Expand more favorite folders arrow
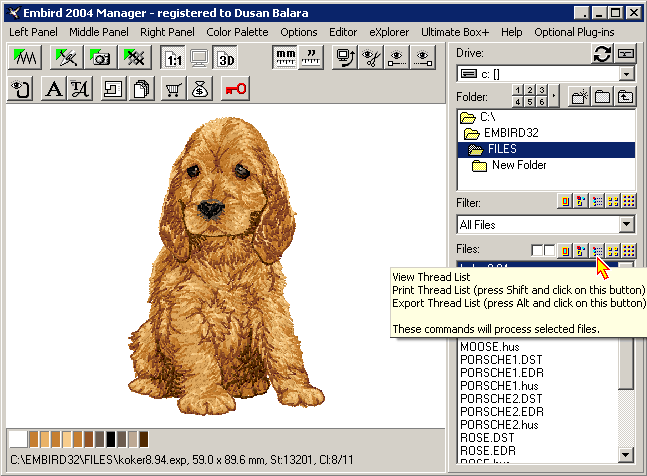The height and width of the screenshot is (476, 647). (x=554, y=96)
